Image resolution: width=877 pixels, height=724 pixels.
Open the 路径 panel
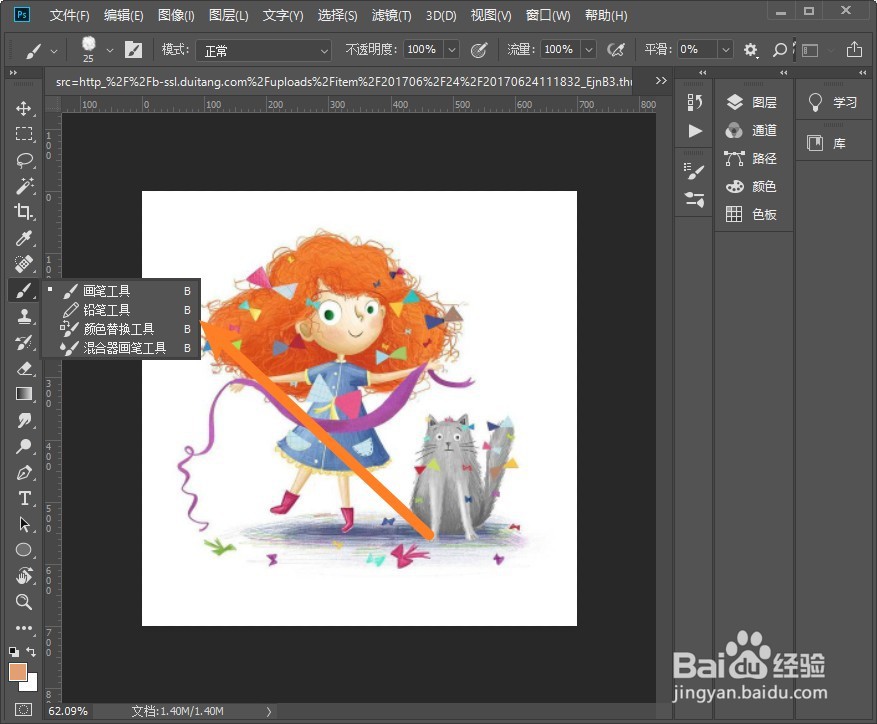click(752, 158)
